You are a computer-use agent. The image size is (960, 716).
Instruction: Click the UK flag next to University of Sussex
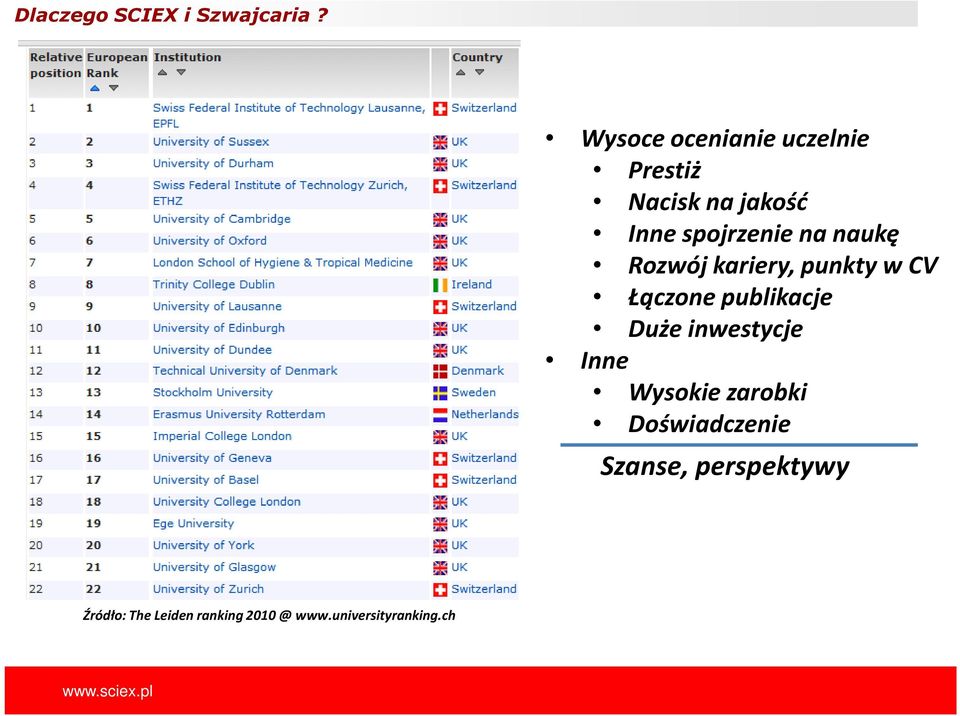point(440,143)
